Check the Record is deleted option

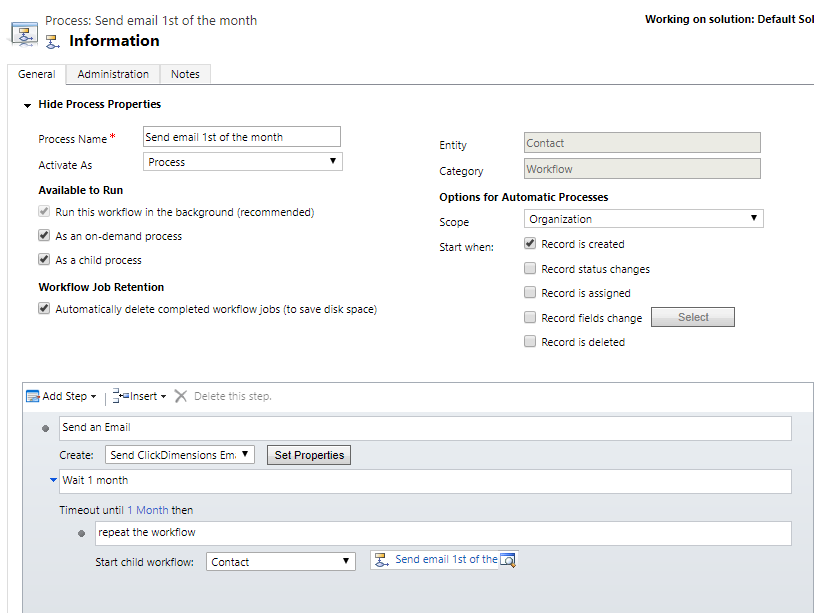coord(529,341)
